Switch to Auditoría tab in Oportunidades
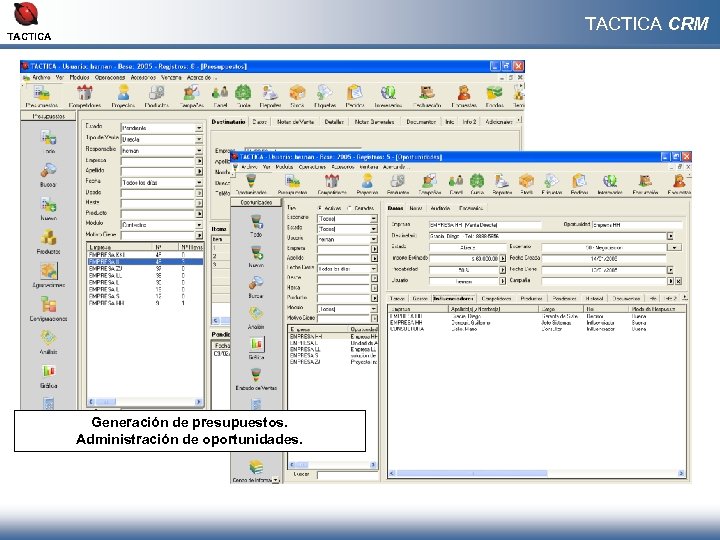 (x=440, y=208)
